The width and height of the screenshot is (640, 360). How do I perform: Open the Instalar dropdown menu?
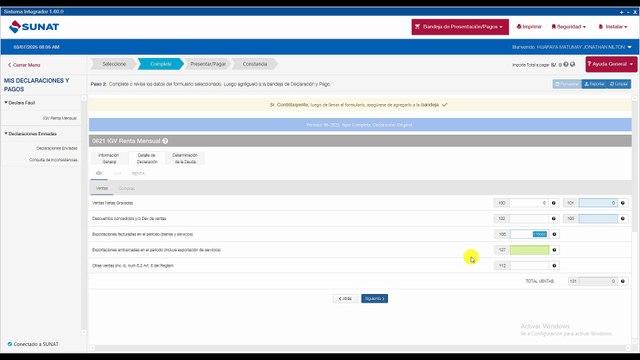click(x=613, y=27)
